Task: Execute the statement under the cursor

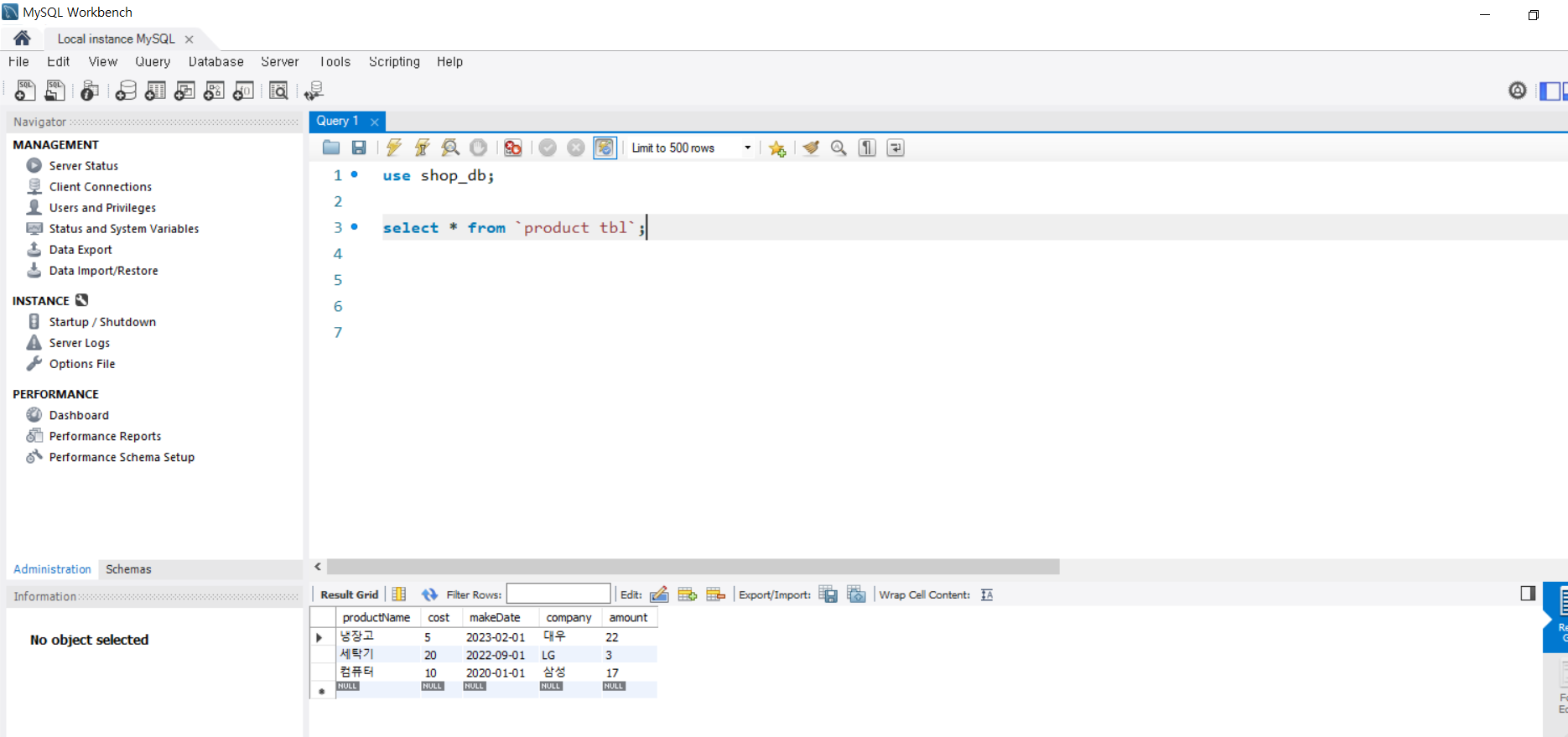Action: 423,148
